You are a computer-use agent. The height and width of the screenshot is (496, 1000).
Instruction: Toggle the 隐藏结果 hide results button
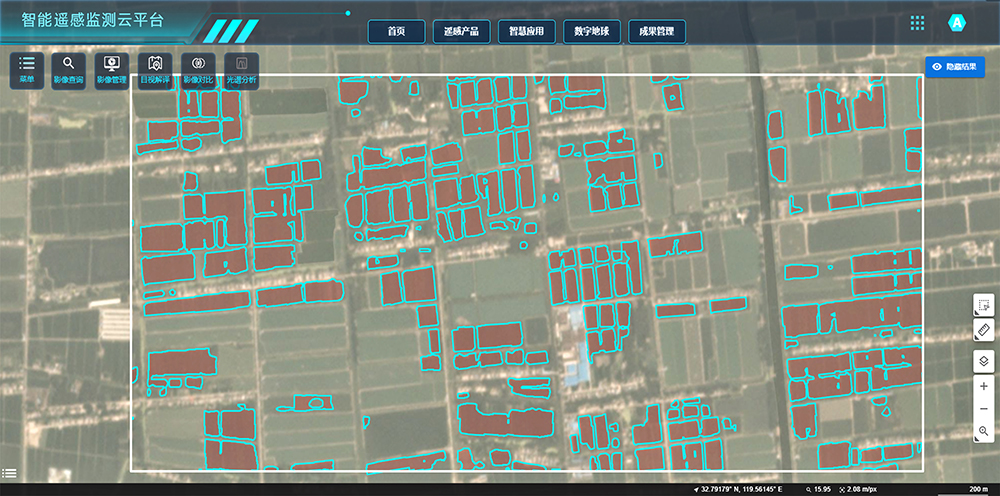pyautogui.click(x=956, y=66)
